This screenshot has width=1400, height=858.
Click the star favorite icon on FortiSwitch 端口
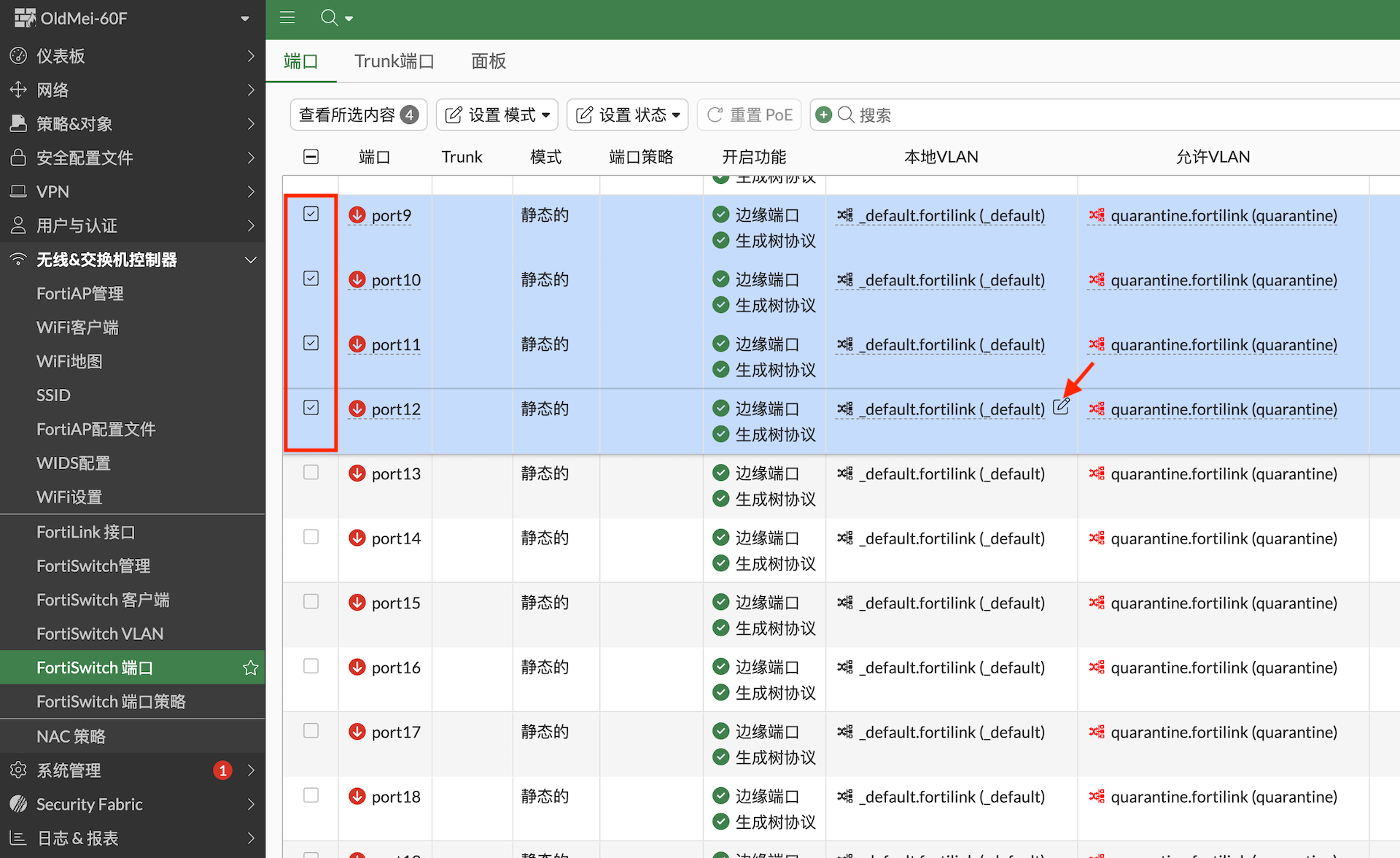pyautogui.click(x=250, y=668)
